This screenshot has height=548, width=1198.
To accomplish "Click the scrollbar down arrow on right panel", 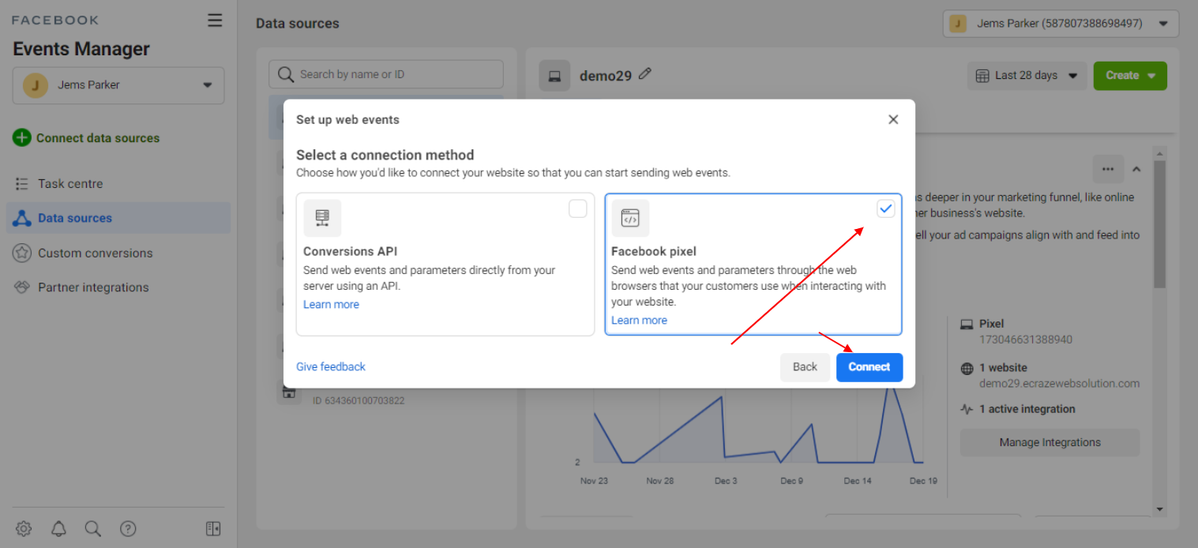I will [1160, 509].
